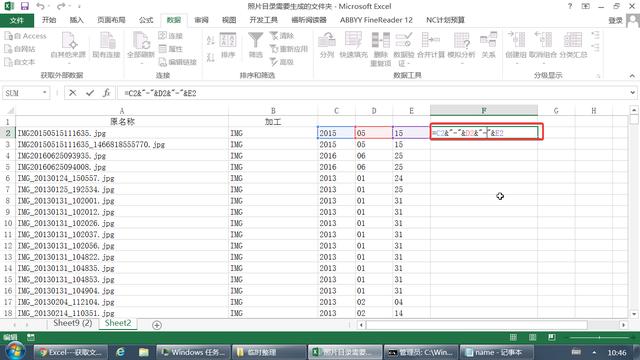640x360 pixels.
Task: Sort descending Z to A icon
Action: pos(211,58)
